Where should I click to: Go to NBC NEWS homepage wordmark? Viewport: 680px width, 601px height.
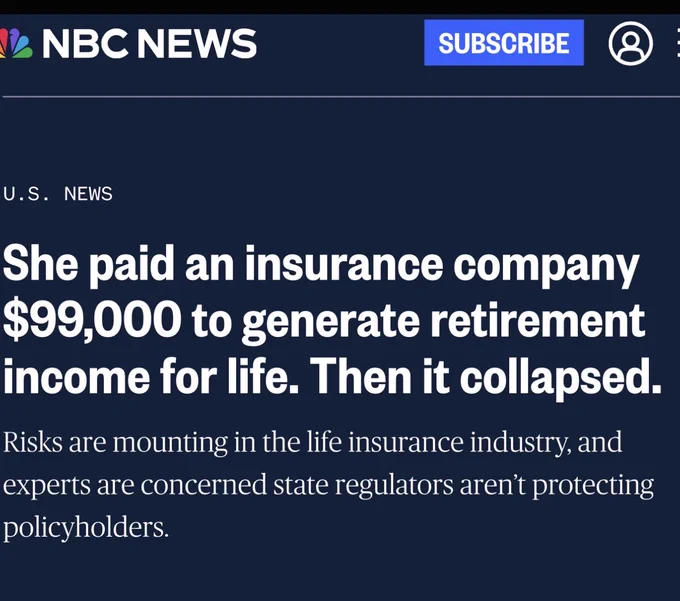[149, 43]
